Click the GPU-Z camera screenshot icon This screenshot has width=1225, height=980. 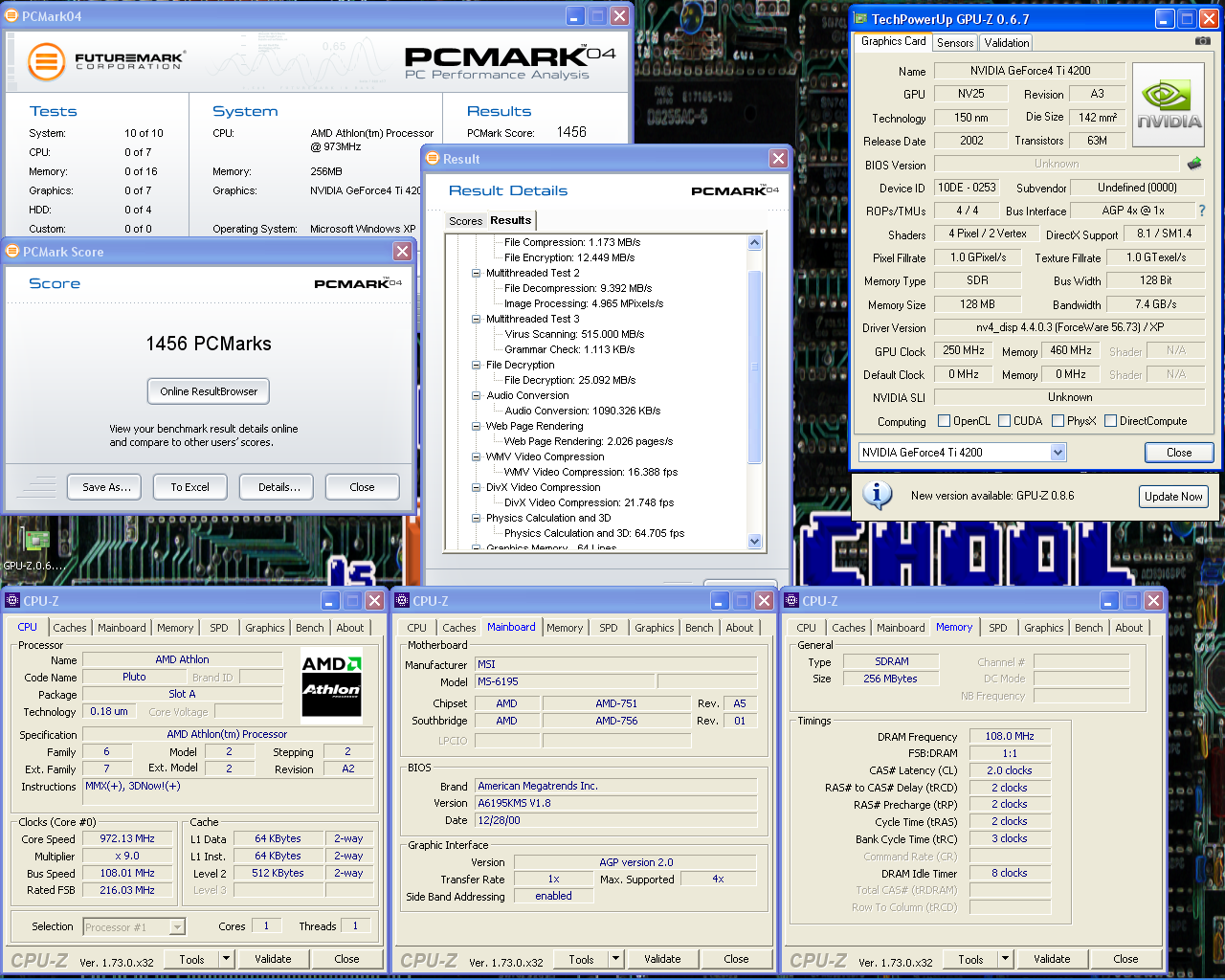point(1203,41)
